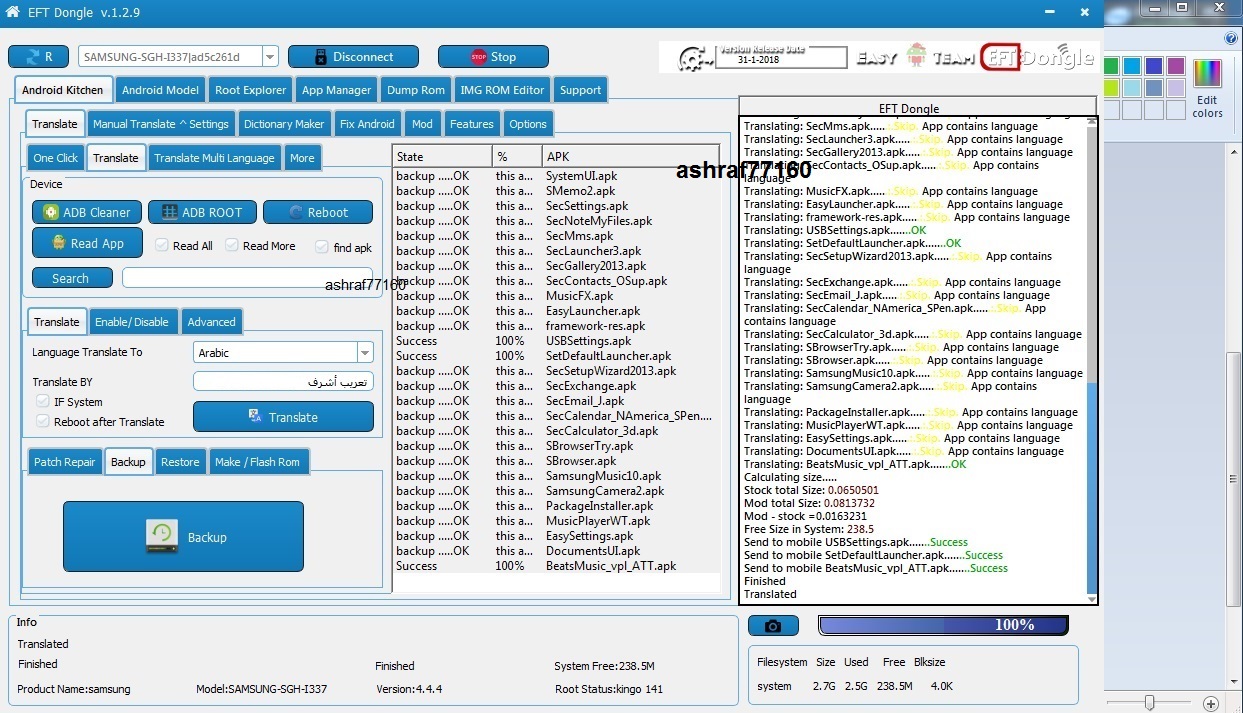Select the BeatsMusic_vpl_ATT.apk row
The image size is (1243, 713).
(556, 566)
